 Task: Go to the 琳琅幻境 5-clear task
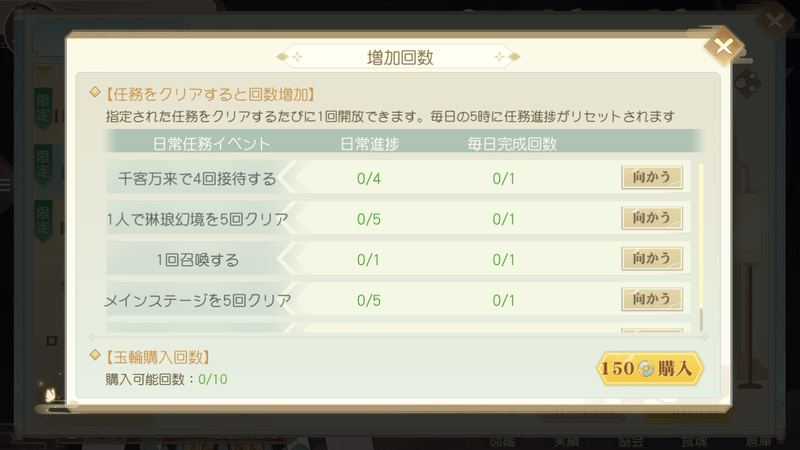click(652, 219)
